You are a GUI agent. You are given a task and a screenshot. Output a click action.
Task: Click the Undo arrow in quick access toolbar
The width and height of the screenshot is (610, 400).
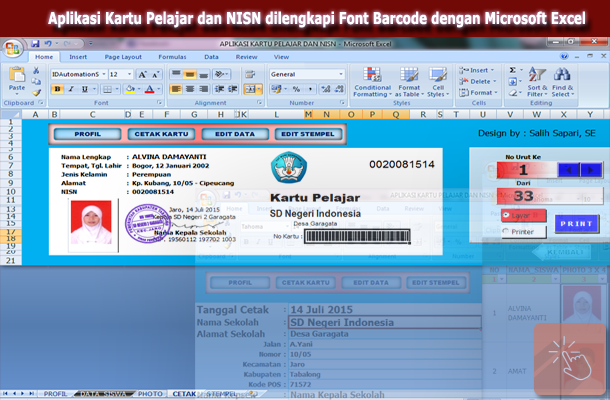pyautogui.click(x=48, y=44)
